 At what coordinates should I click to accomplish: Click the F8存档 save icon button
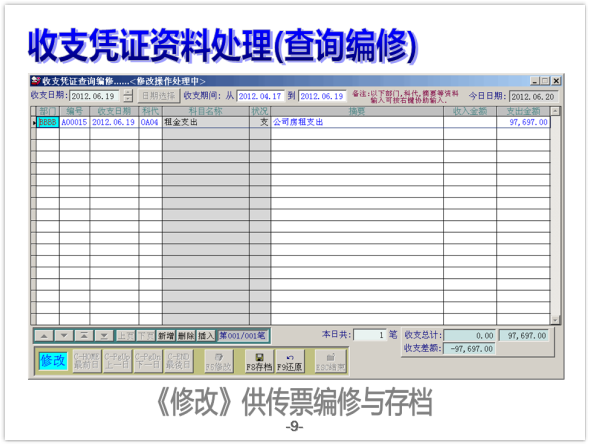259,361
